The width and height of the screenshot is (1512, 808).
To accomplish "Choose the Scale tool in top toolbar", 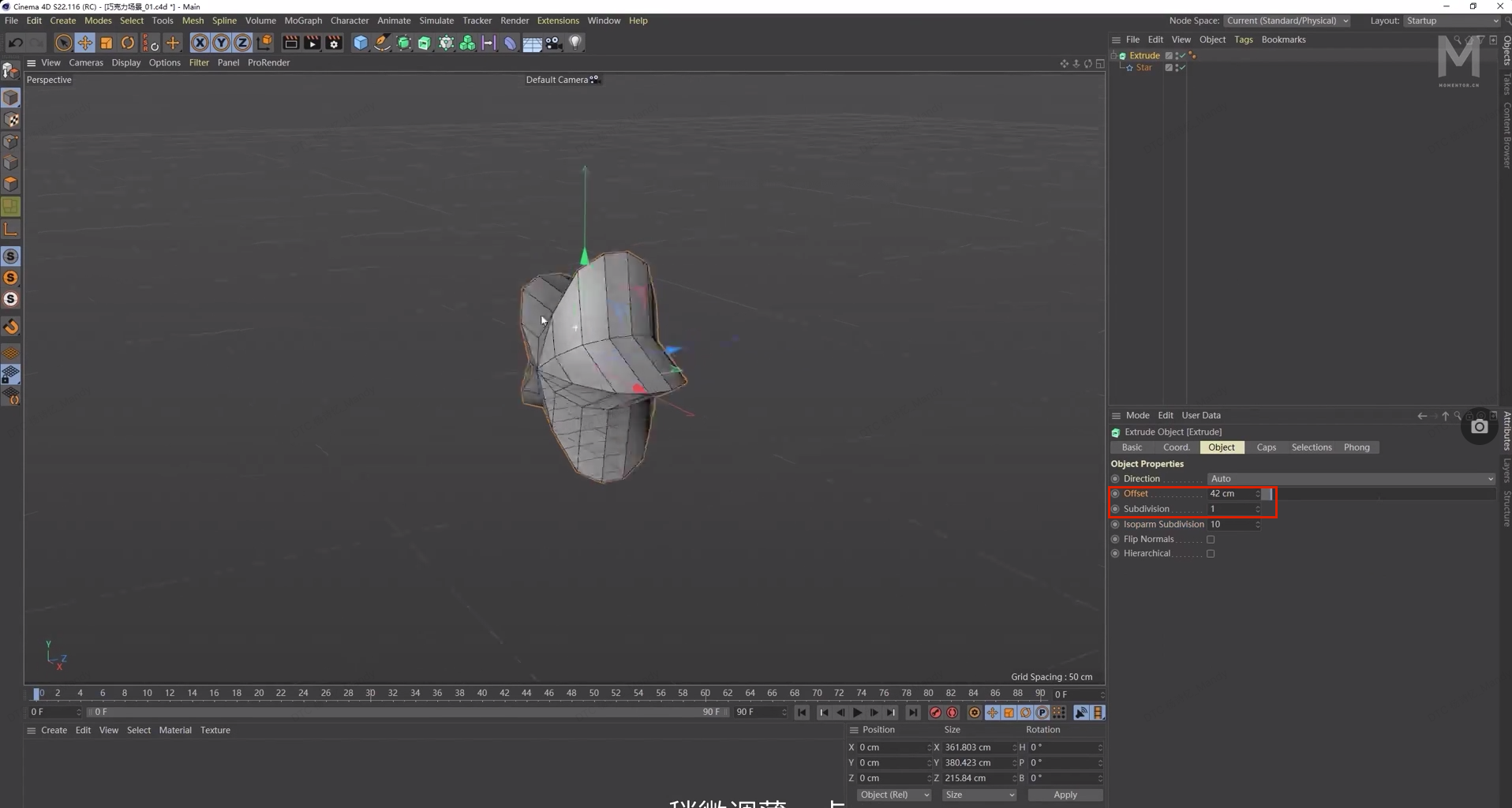I will pyautogui.click(x=107, y=43).
